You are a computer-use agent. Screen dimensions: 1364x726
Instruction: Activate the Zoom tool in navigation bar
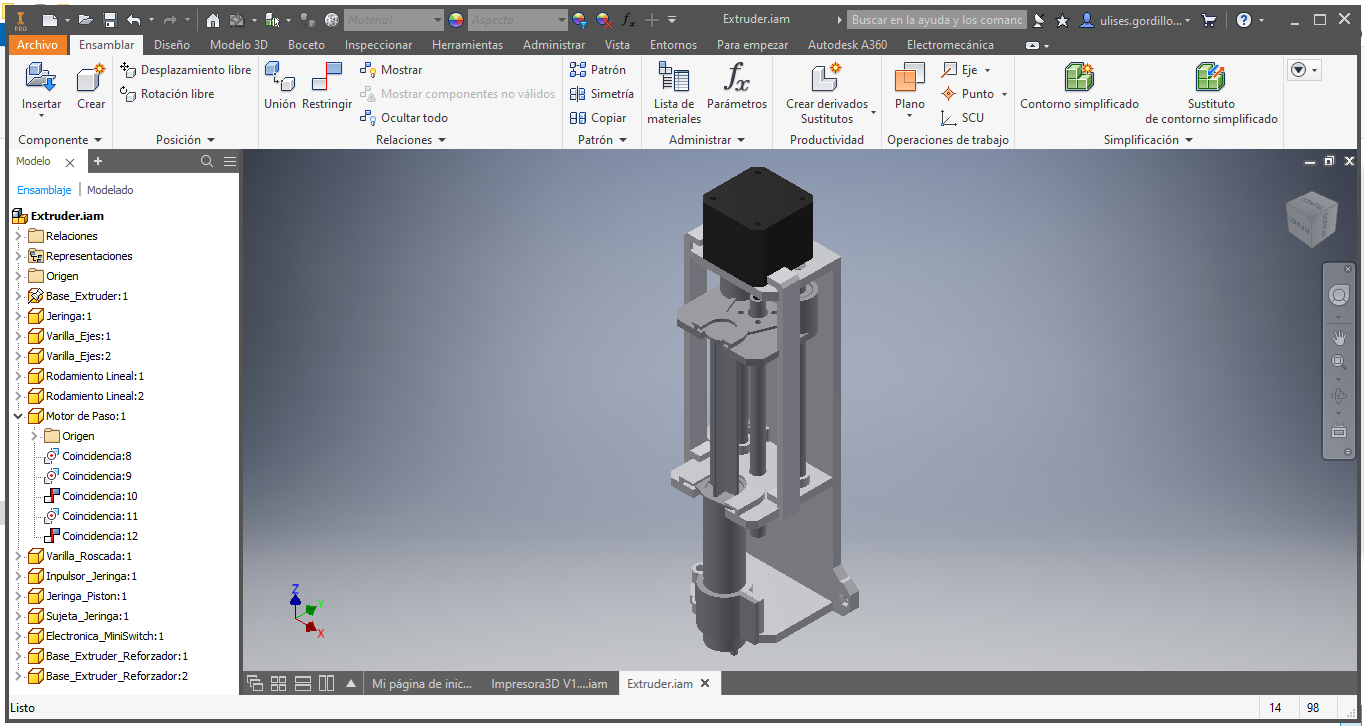1339,362
